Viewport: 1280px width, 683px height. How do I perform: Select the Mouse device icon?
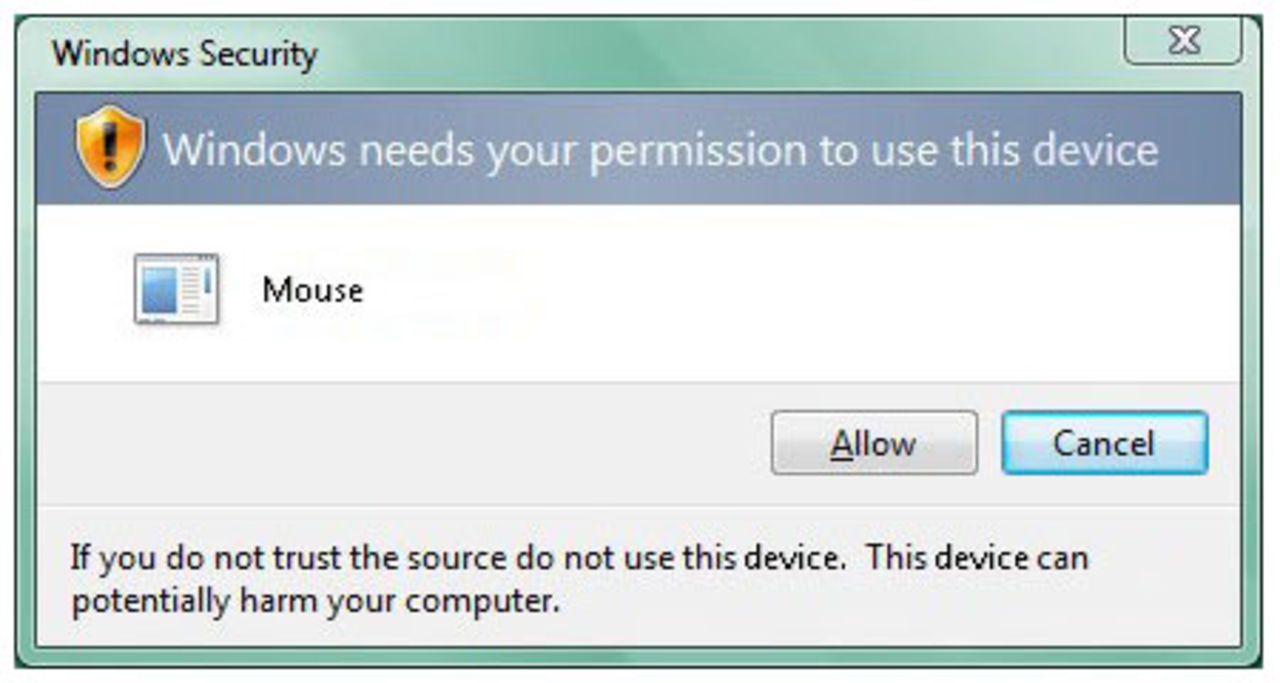click(176, 289)
